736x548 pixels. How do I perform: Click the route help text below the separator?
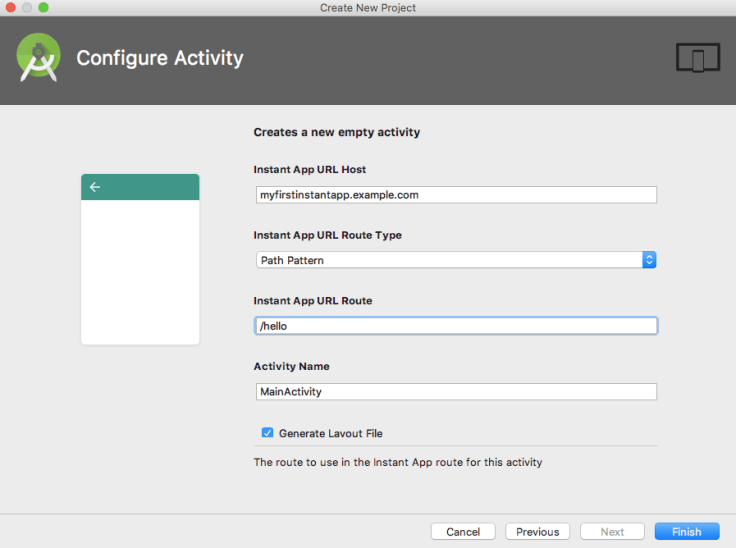[397, 462]
